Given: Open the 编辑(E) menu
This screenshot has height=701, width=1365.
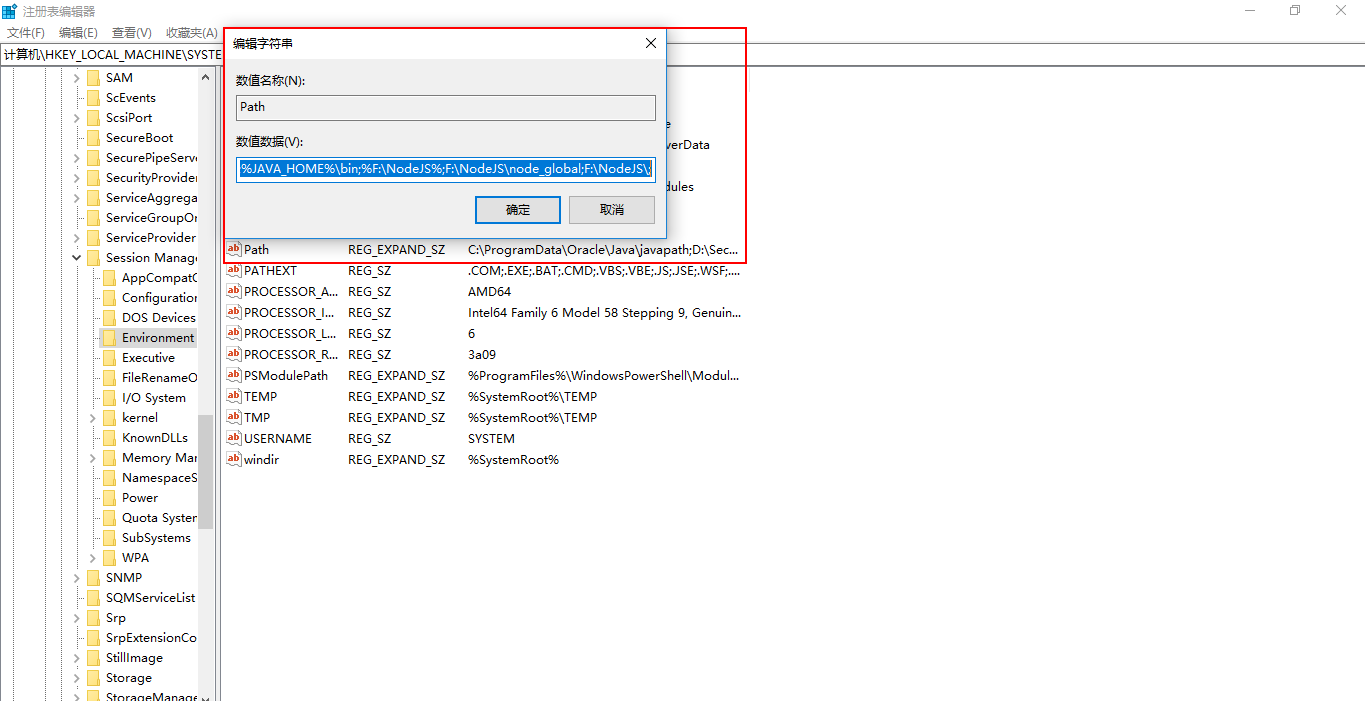Looking at the screenshot, I should (78, 33).
